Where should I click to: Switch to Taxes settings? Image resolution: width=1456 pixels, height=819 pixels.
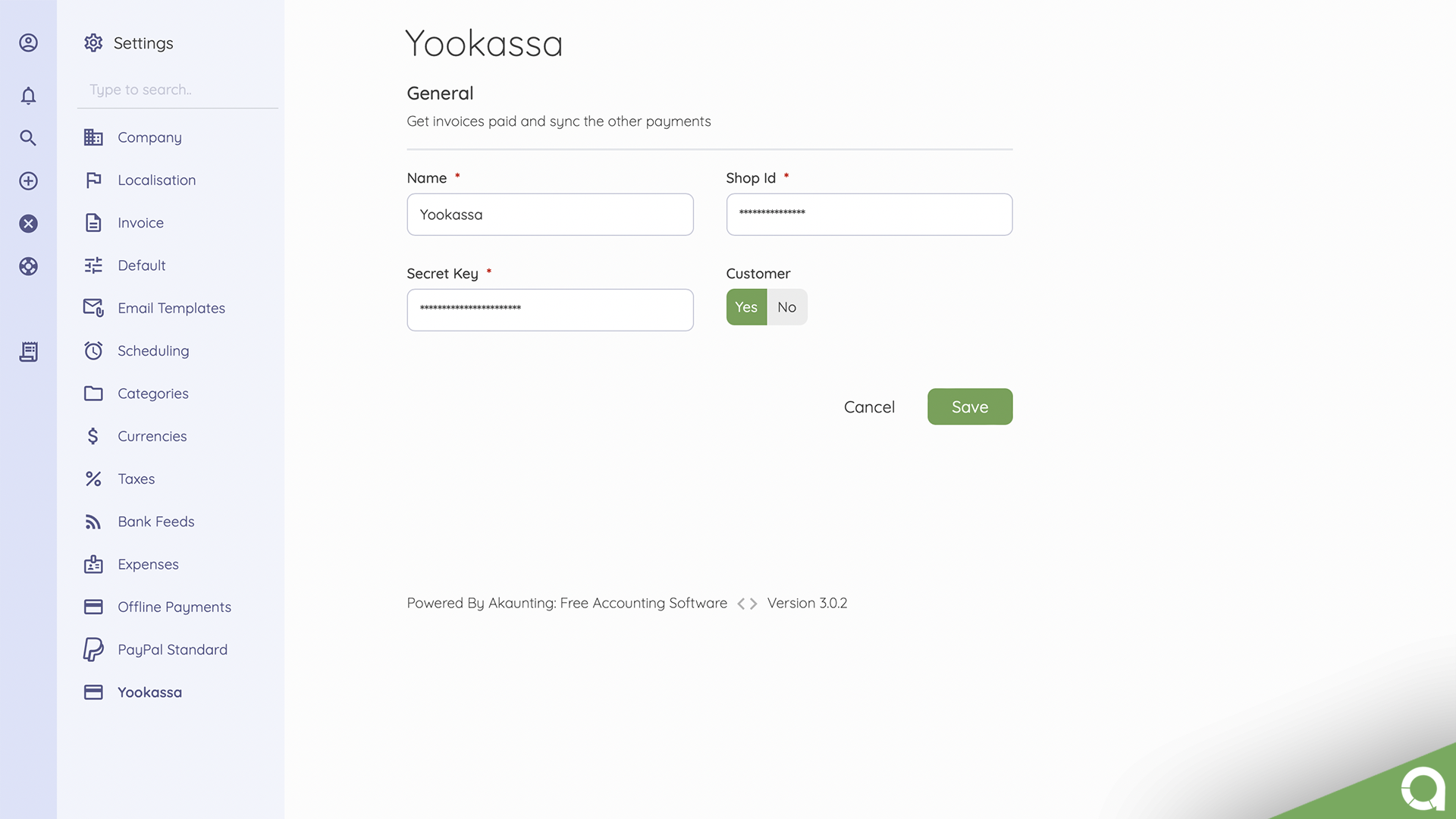point(136,479)
